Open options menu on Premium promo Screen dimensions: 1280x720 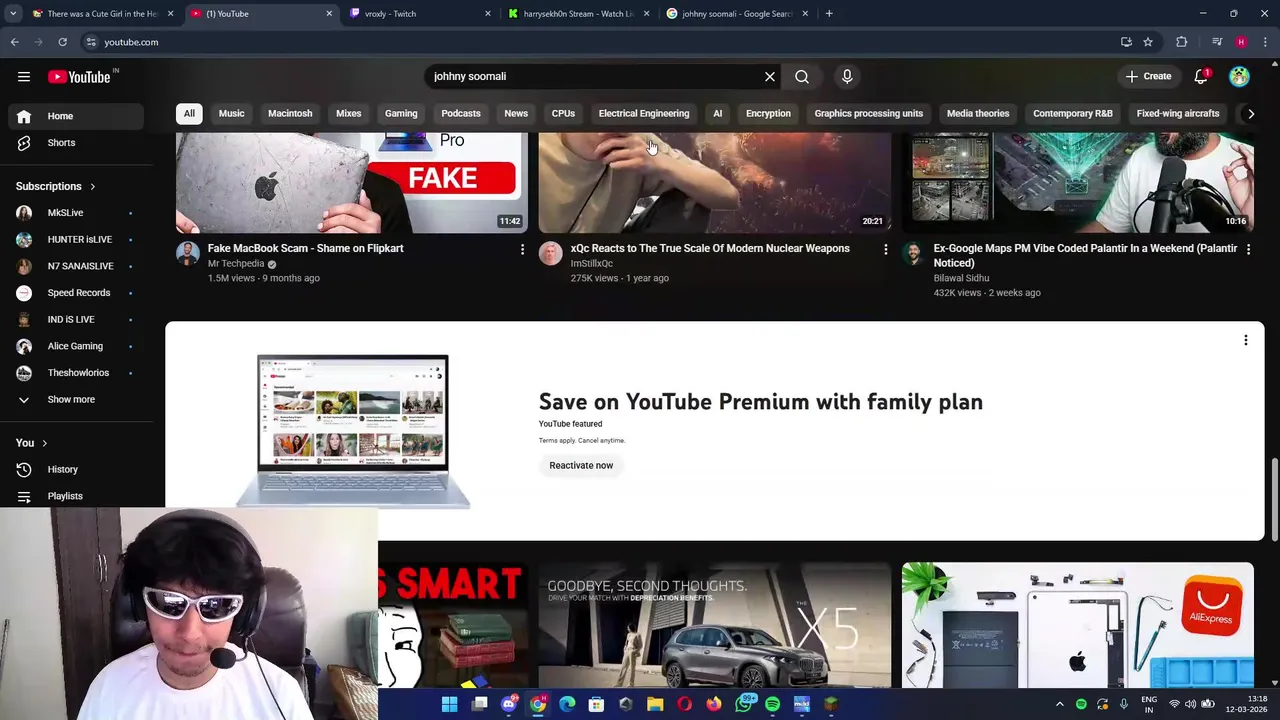[1246, 341]
